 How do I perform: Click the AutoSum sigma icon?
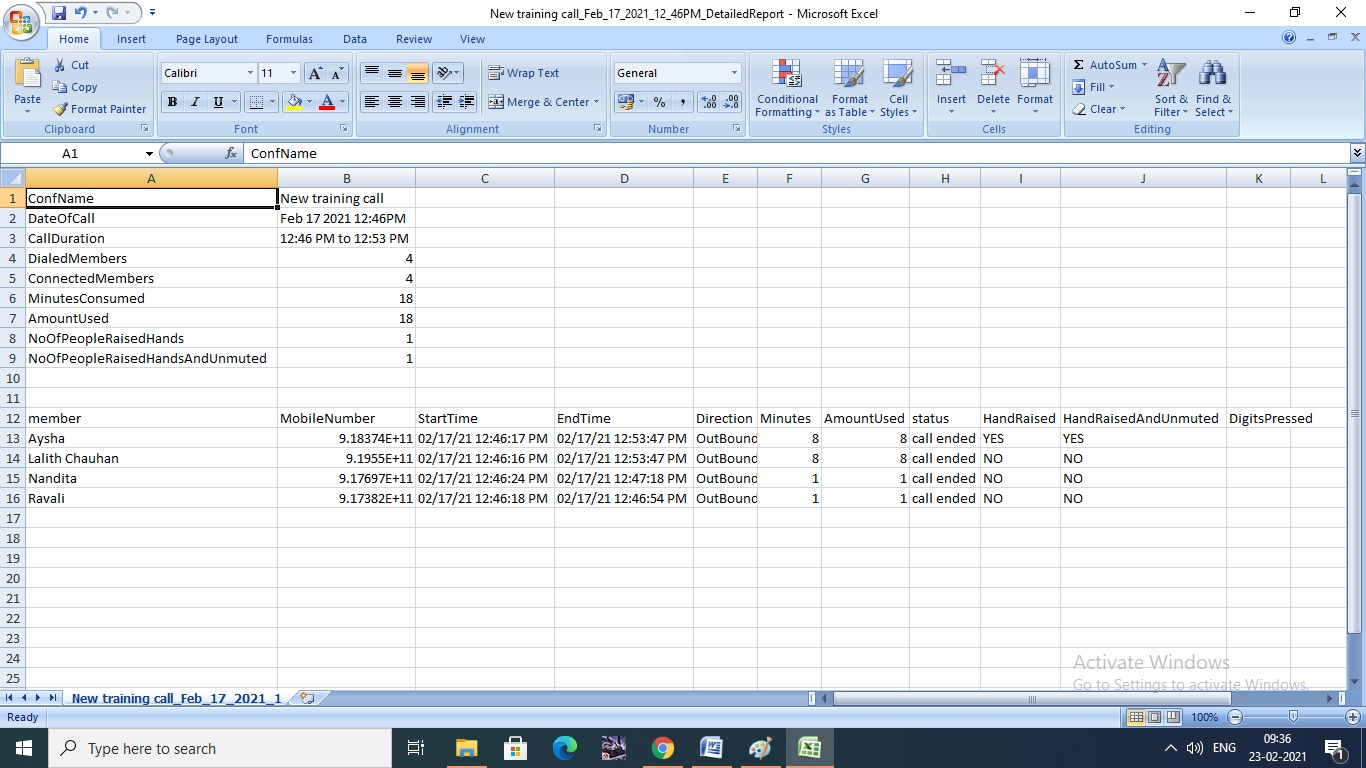pos(1078,65)
